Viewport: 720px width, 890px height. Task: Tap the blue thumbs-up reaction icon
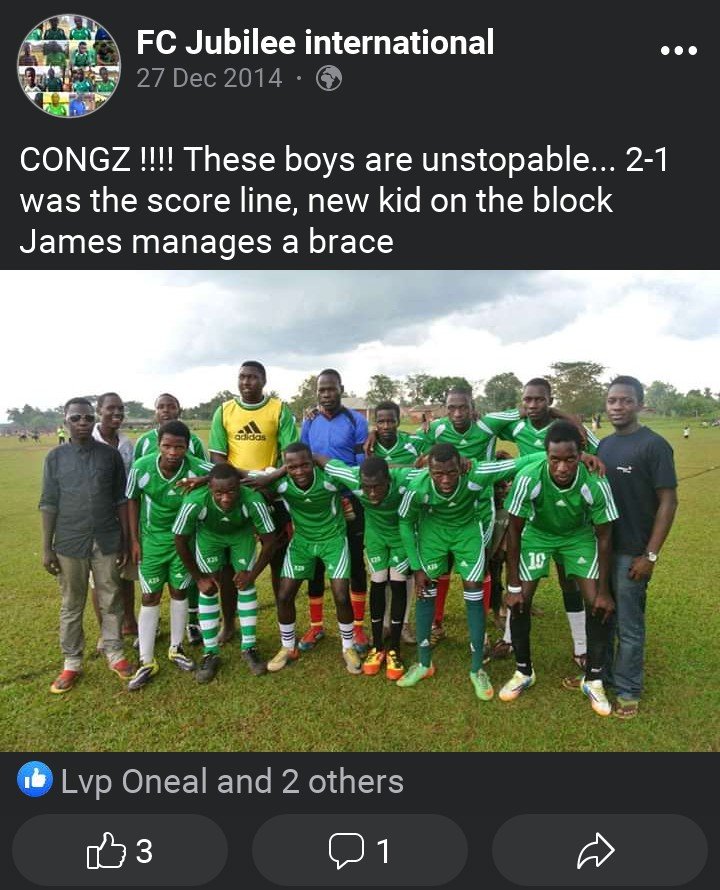click(35, 779)
